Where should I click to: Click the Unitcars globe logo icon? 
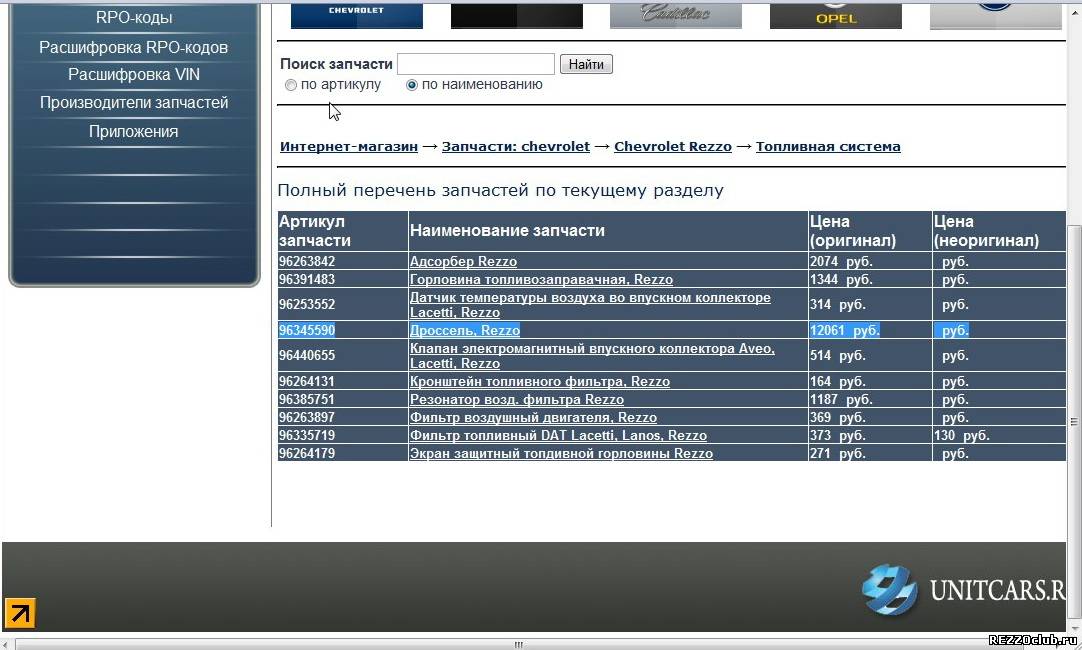[x=890, y=589]
